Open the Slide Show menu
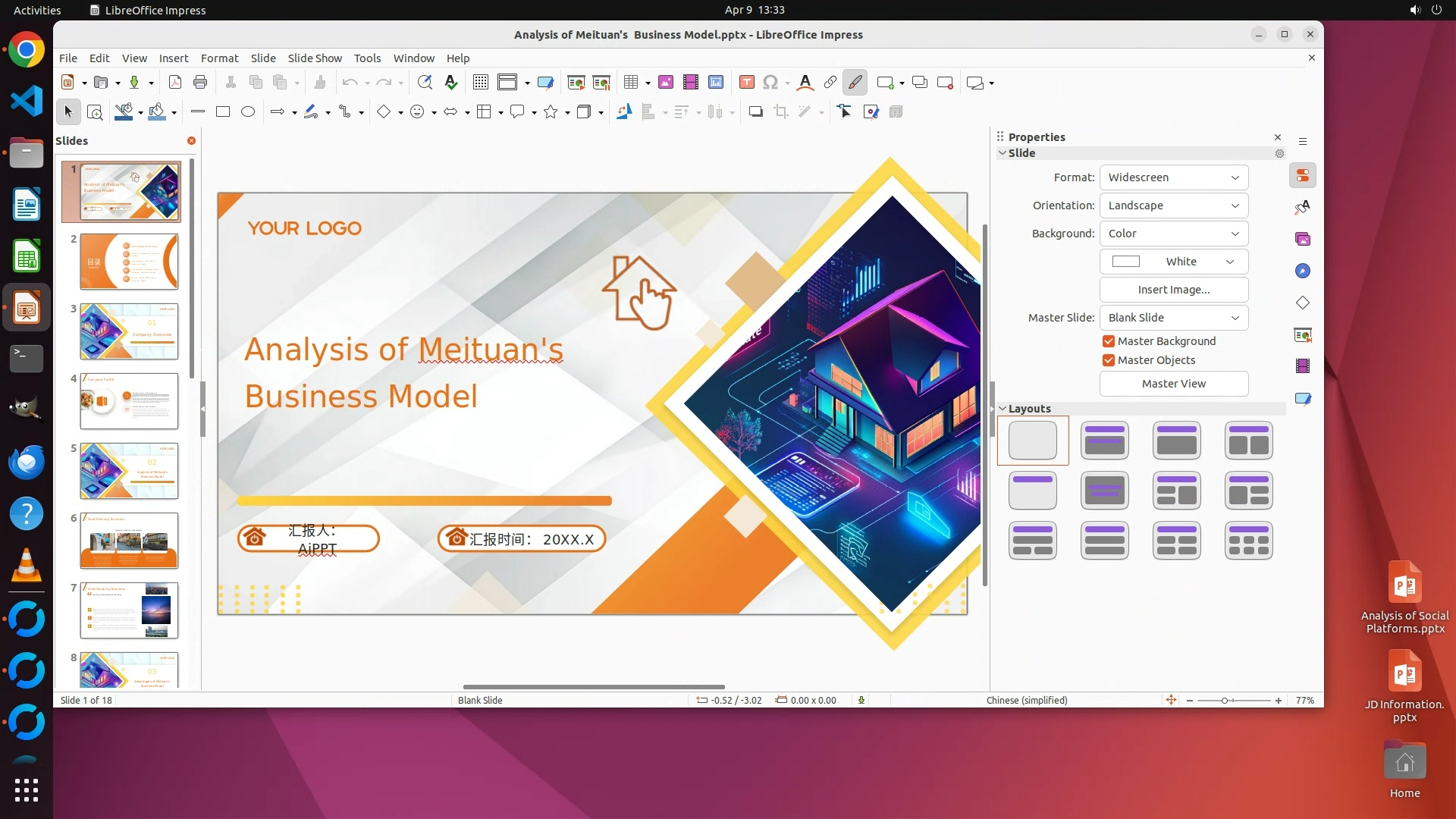Image resolution: width=1456 pixels, height=819 pixels. pos(315,58)
